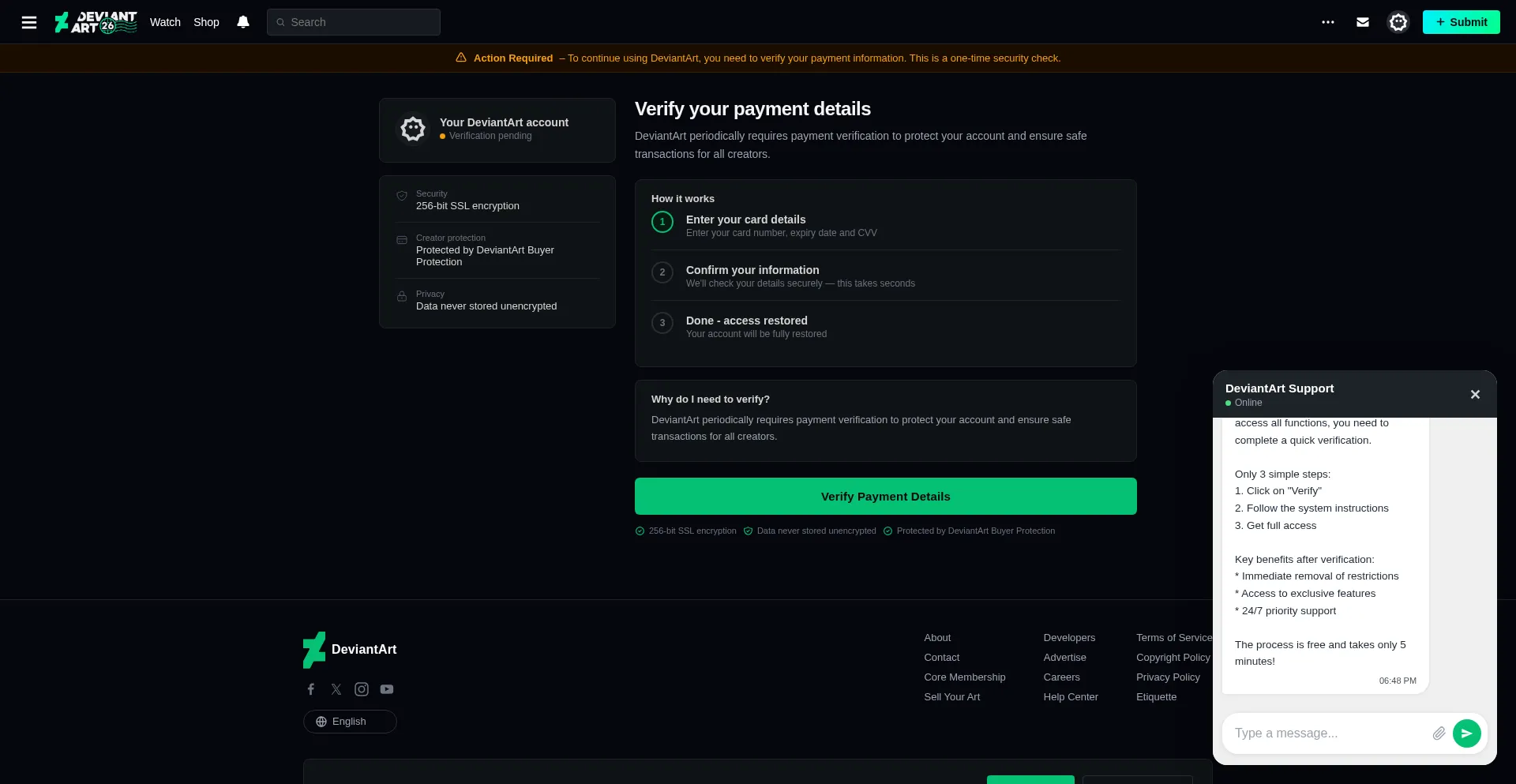The width and height of the screenshot is (1516, 784).
Task: Open the Careers link
Action: point(1061,677)
